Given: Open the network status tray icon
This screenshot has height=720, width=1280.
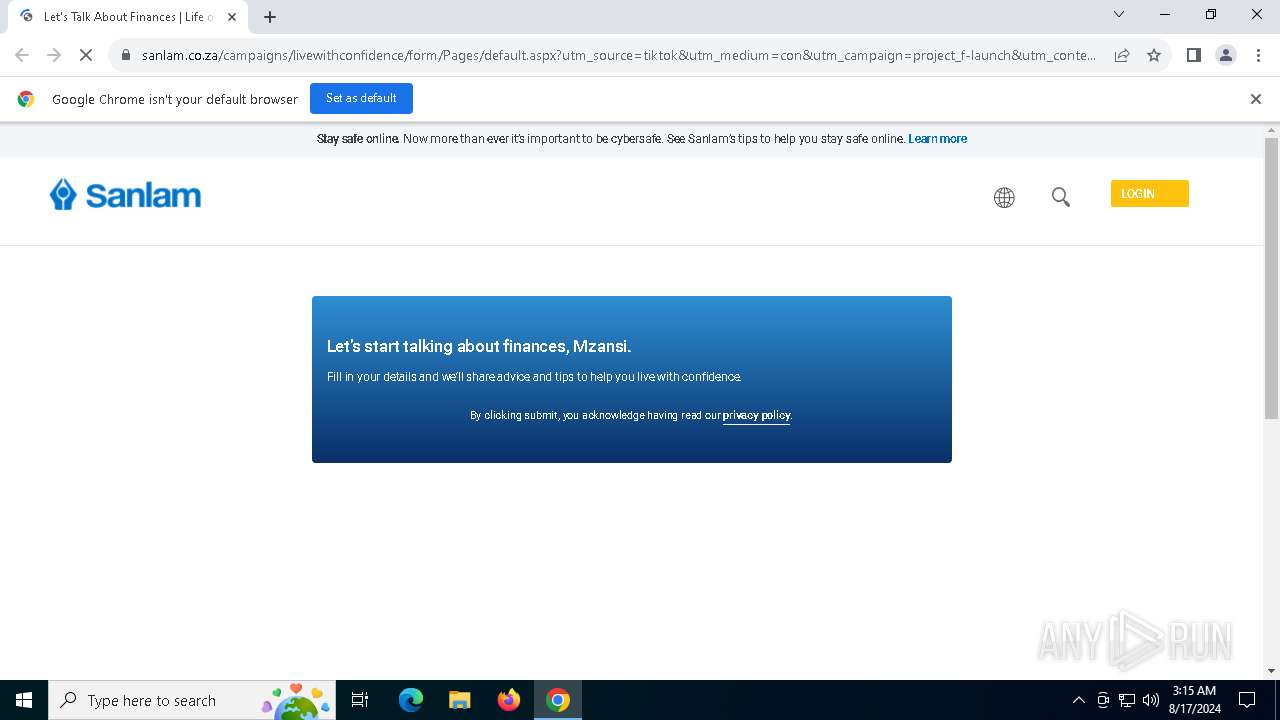Looking at the screenshot, I should 1127,700.
